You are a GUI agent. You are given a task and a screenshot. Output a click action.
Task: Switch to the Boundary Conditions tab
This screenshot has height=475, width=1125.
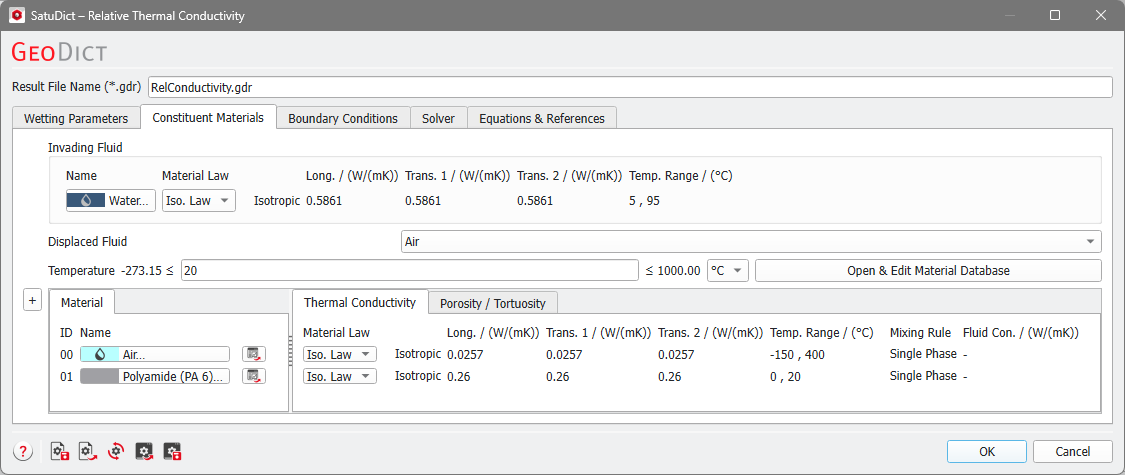(343, 118)
